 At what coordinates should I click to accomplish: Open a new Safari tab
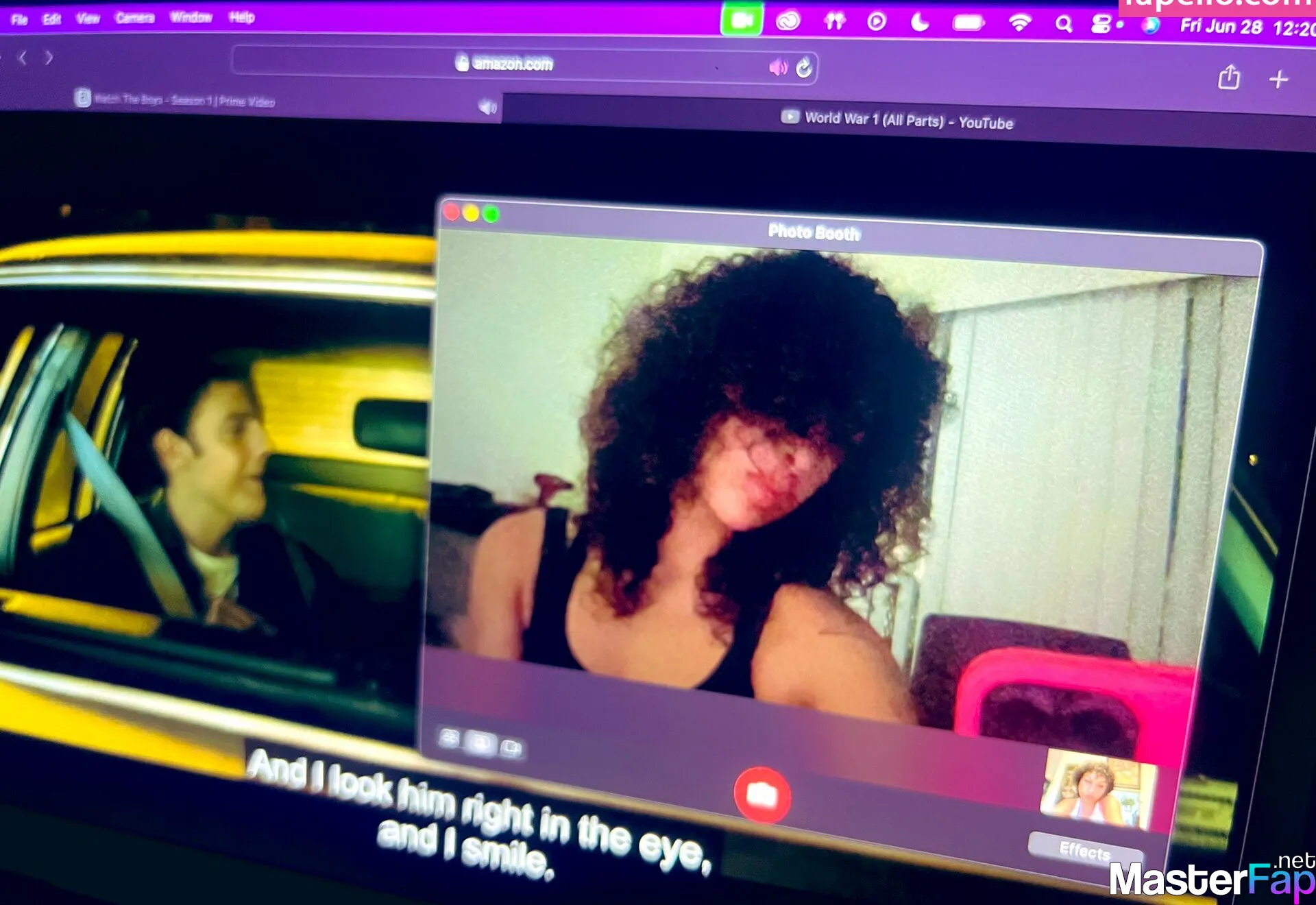tap(1278, 80)
